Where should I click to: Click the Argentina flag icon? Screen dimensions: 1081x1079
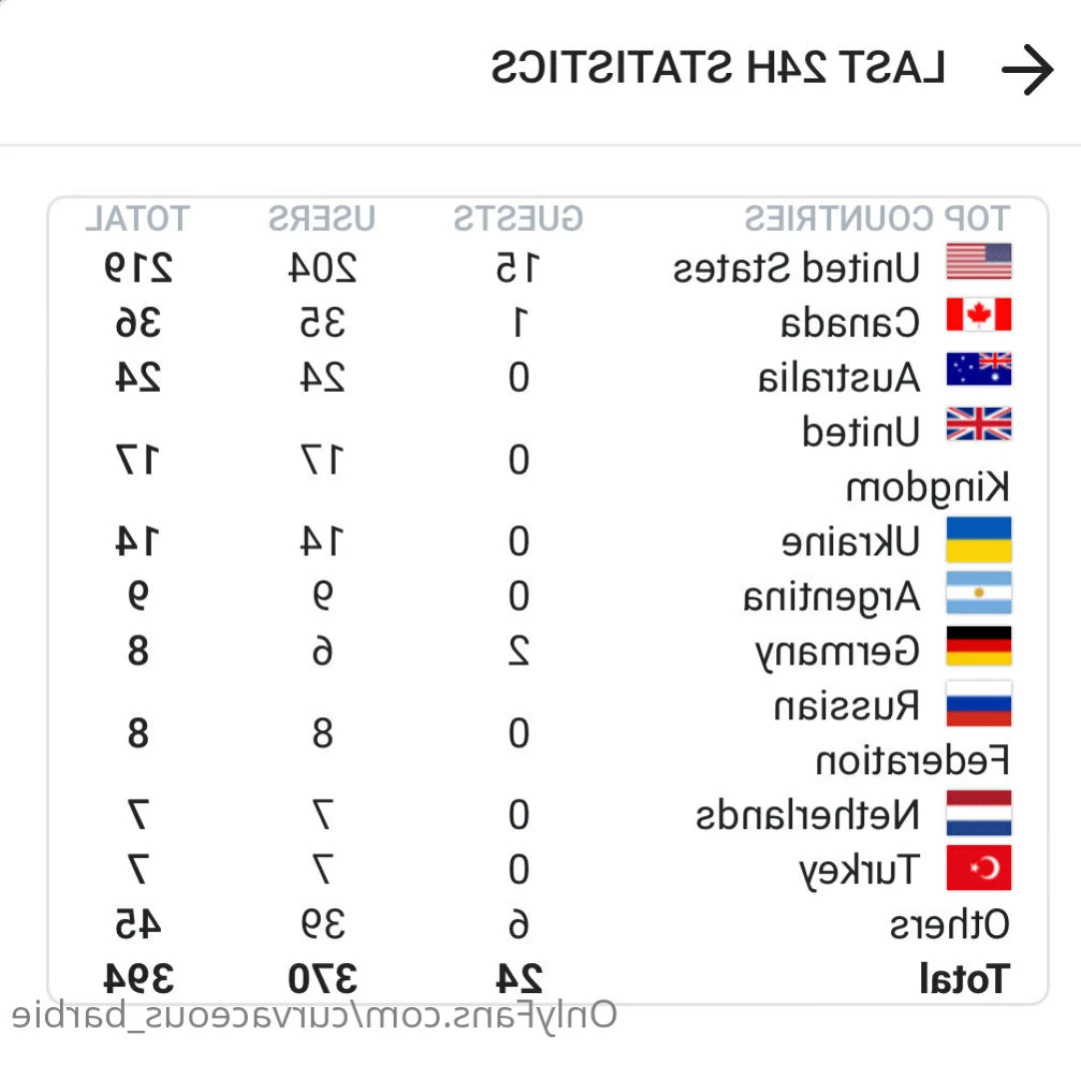click(x=979, y=594)
